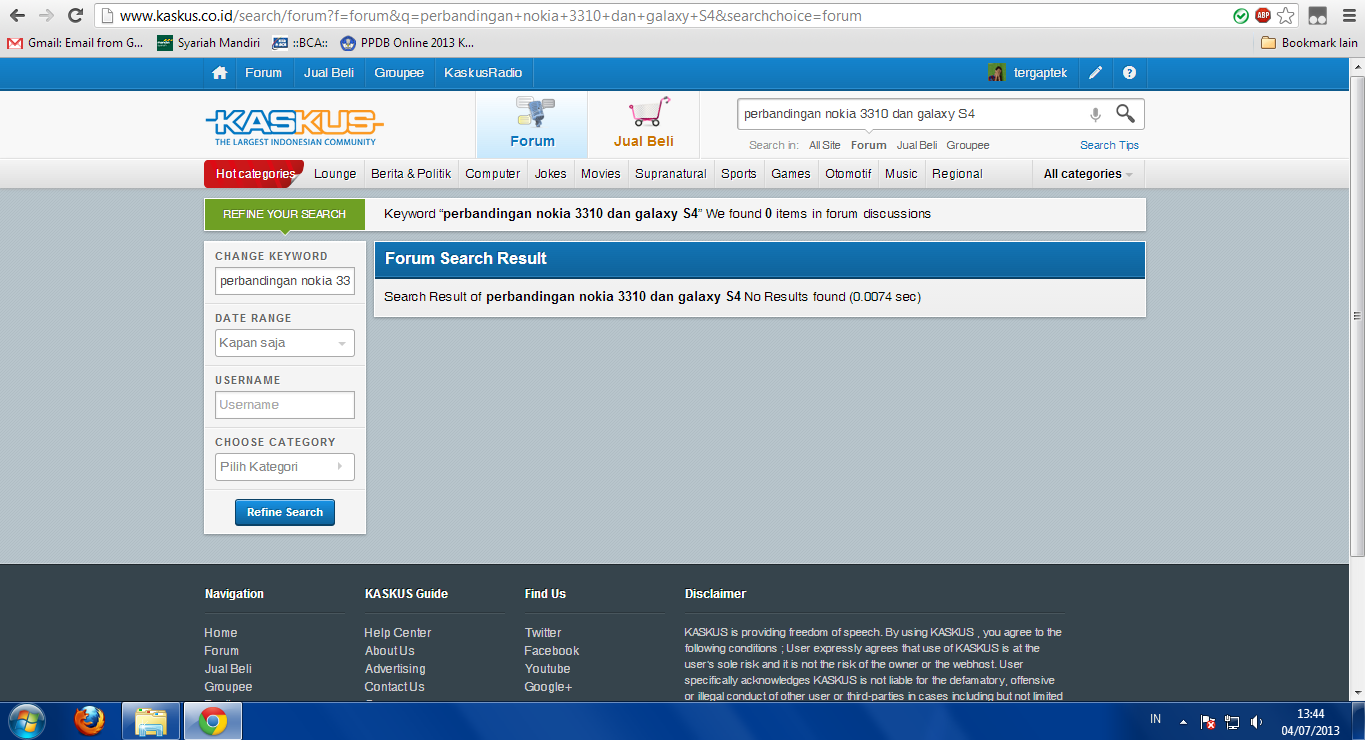The height and width of the screenshot is (740, 1365).
Task: Click Chrome taskbar icon
Action: (212, 720)
